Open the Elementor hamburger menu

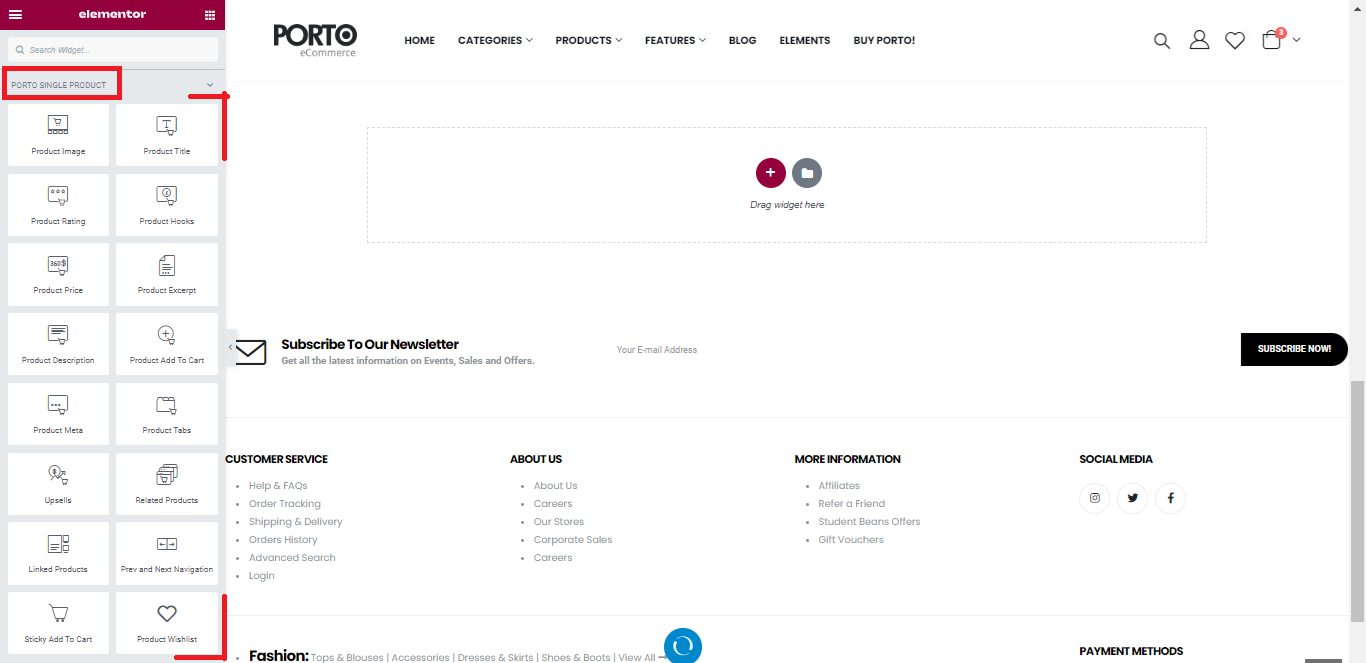(x=15, y=14)
